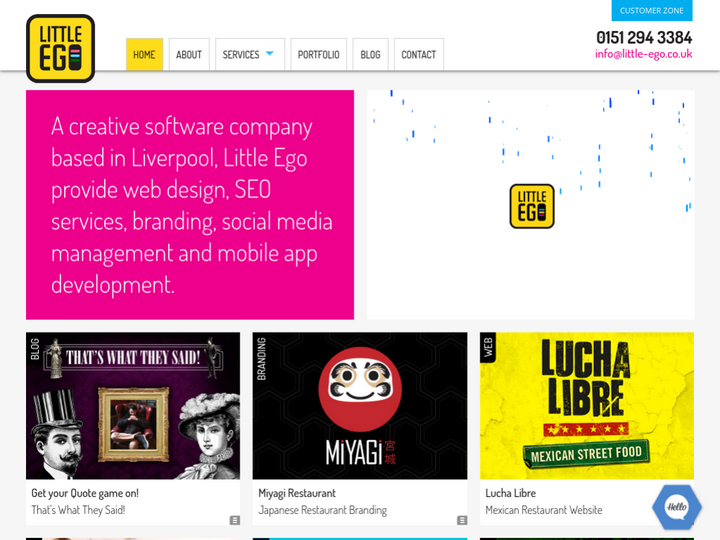Expand the Services dropdown arrow

(x=269, y=54)
